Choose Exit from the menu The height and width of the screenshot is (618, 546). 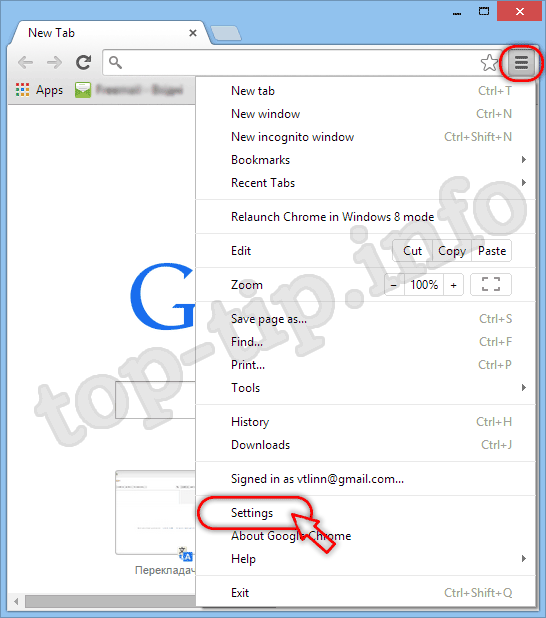365,592
